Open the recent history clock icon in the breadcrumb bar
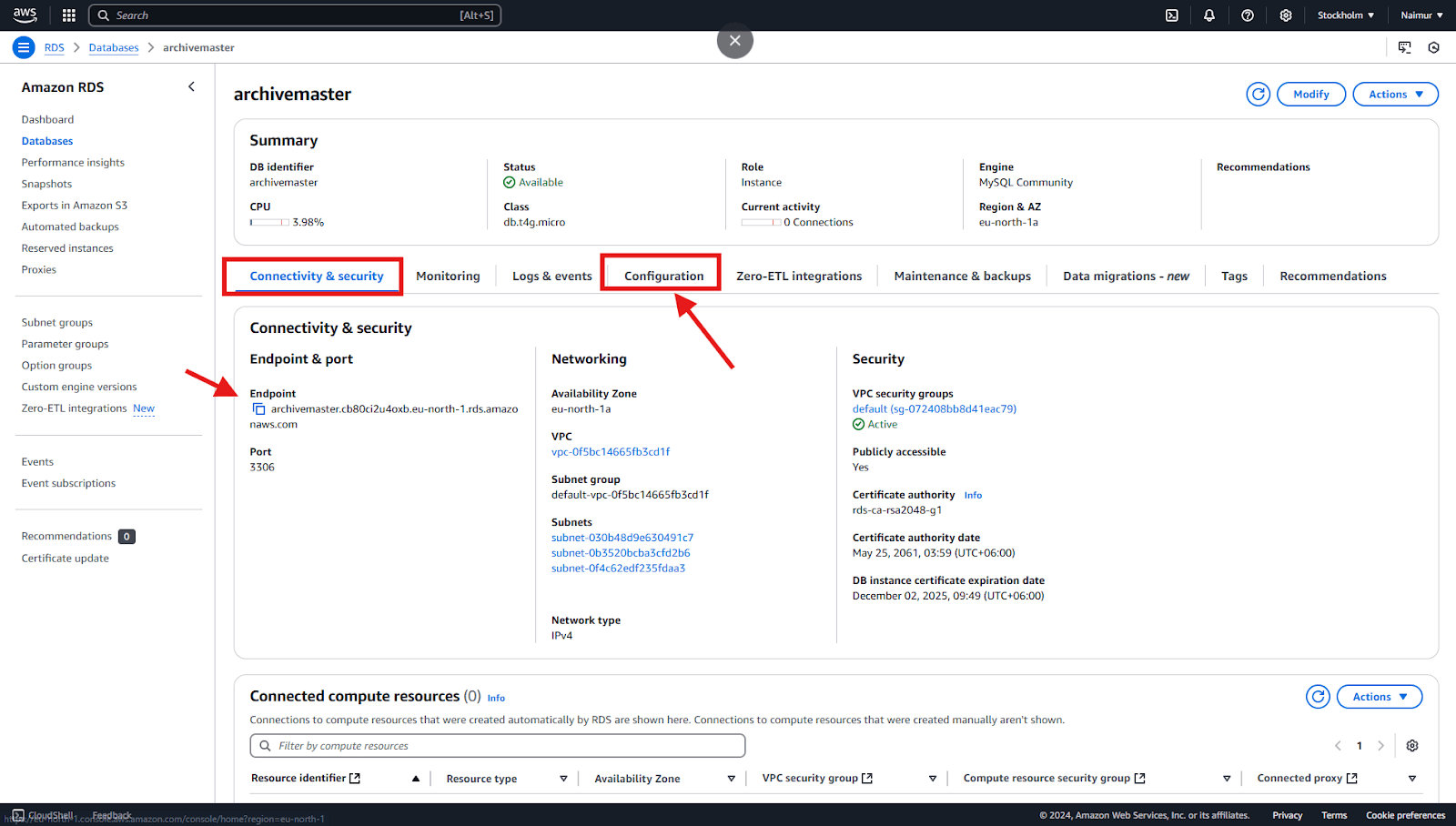 (1434, 47)
